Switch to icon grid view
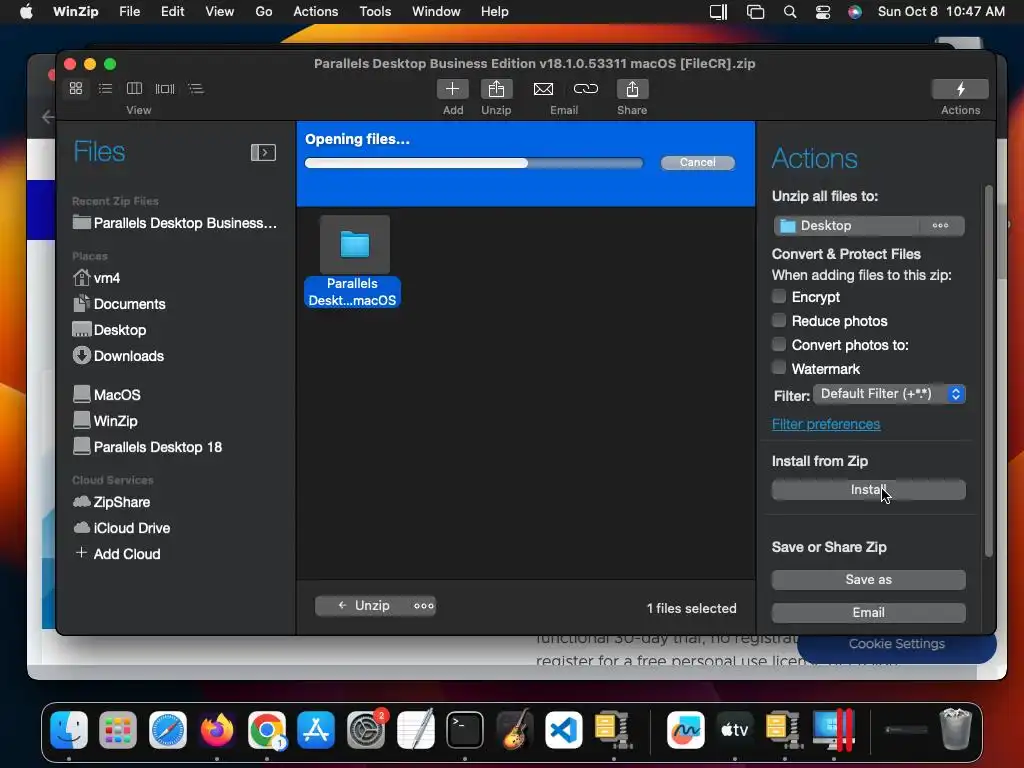 (x=76, y=88)
